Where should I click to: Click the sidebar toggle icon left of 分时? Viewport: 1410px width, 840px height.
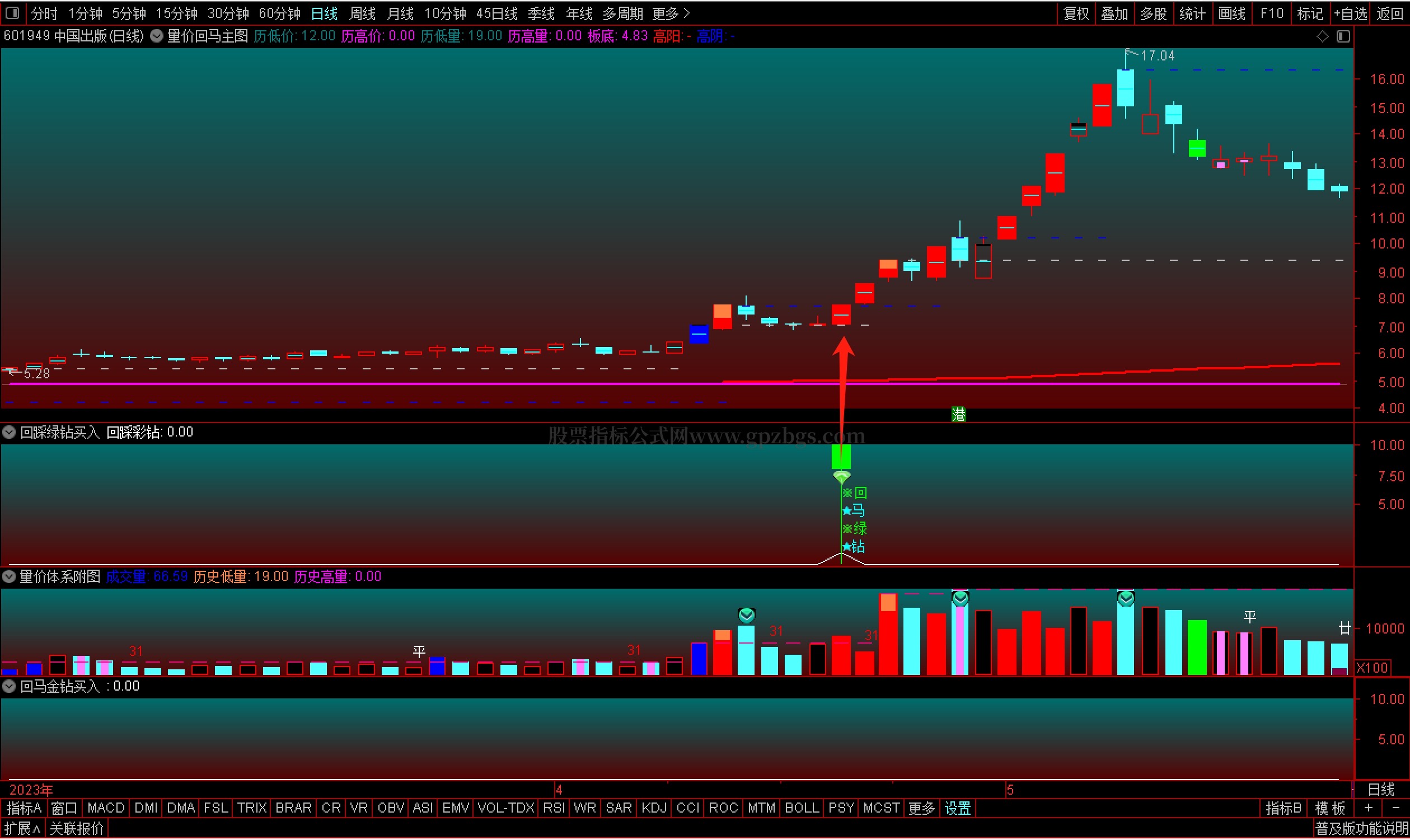tap(12, 12)
